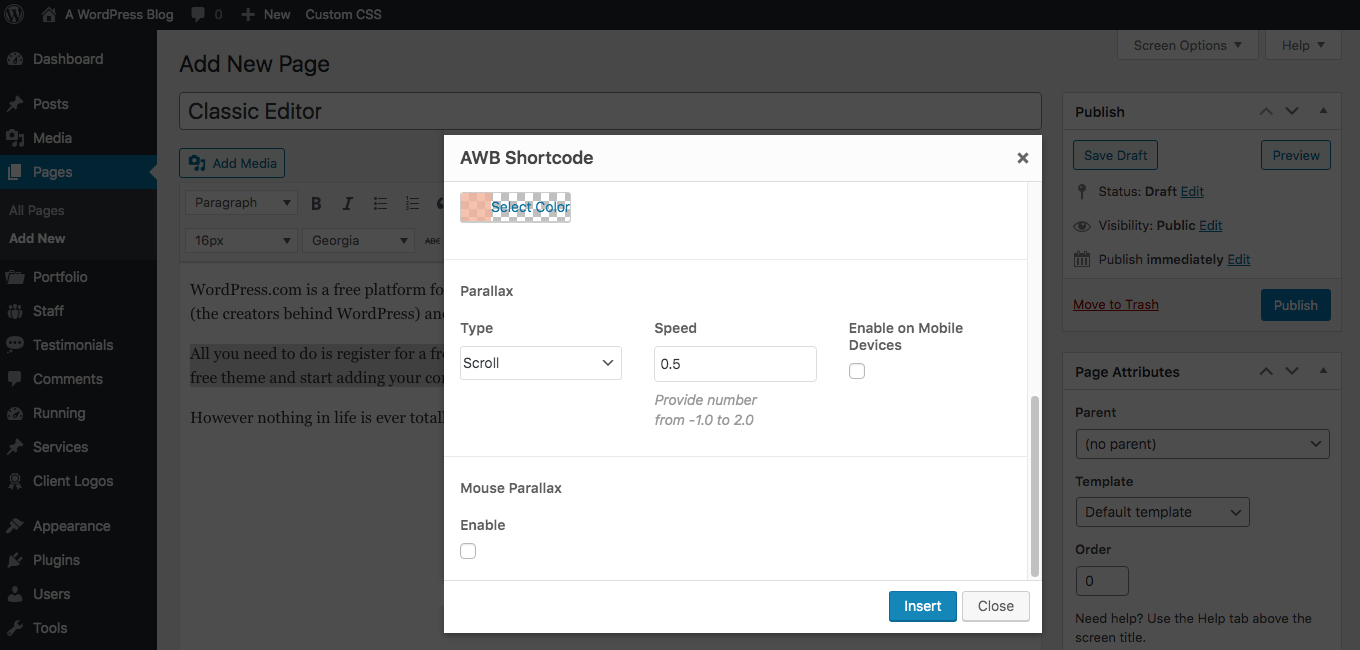This screenshot has width=1360, height=650.
Task: Toggle bold formatting in editor toolbar
Action: click(316, 203)
